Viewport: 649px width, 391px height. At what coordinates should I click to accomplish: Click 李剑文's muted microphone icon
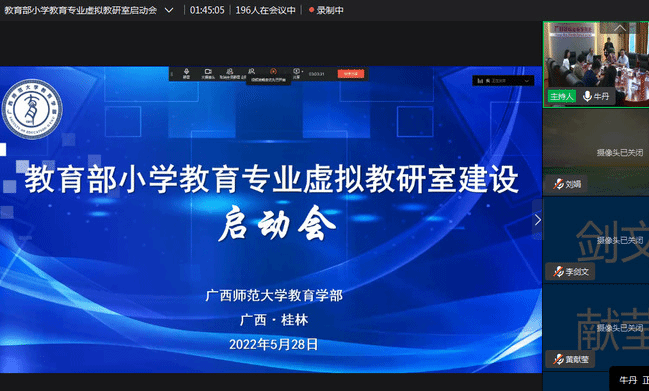click(558, 271)
